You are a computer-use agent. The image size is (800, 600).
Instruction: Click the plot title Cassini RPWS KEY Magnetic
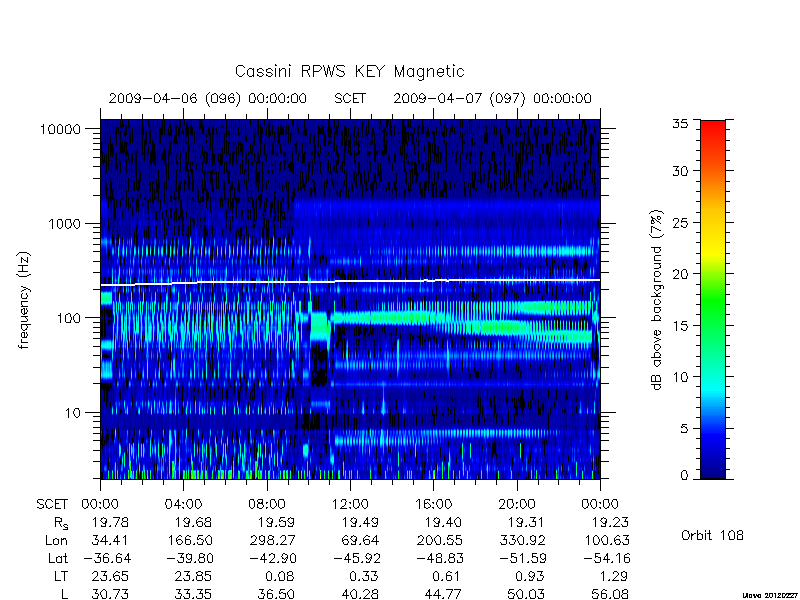pos(349,71)
